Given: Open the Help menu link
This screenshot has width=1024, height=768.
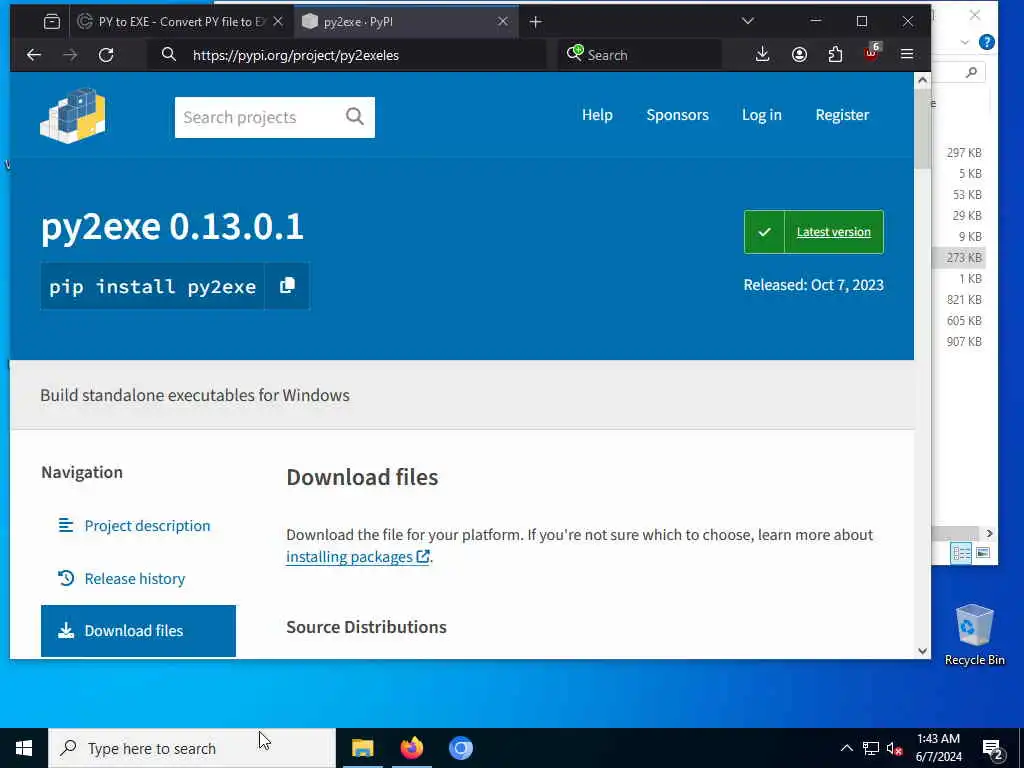Looking at the screenshot, I should (x=597, y=115).
